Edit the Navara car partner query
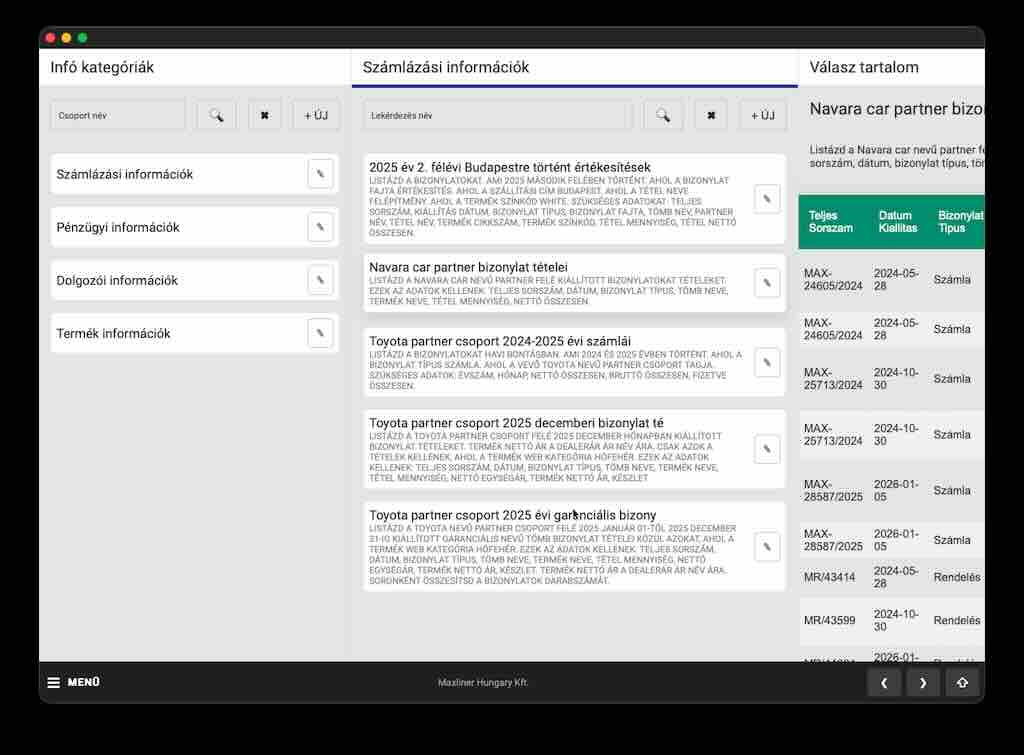Screen dimensions: 1024x755 point(766,283)
